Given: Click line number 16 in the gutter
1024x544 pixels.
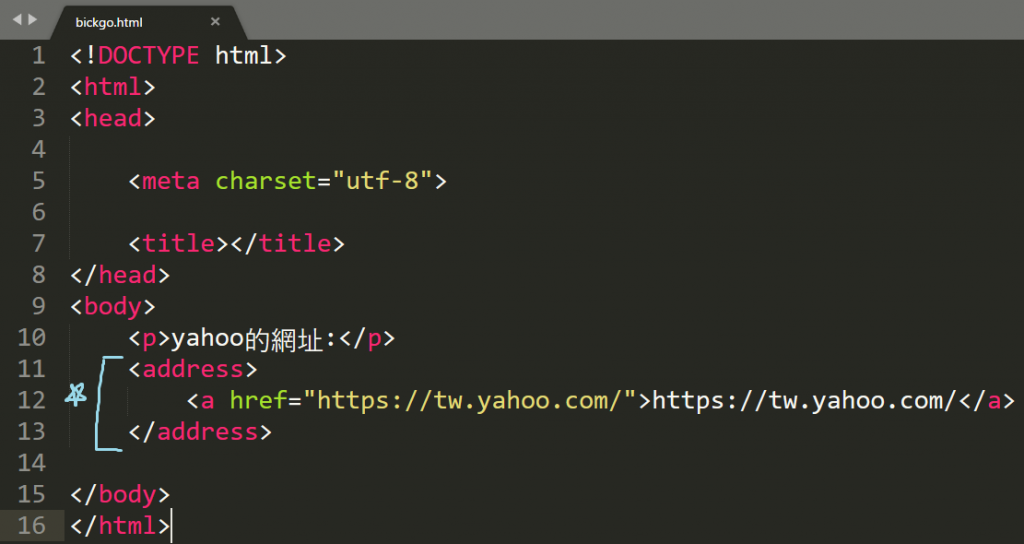Looking at the screenshot, I should 31,526.
